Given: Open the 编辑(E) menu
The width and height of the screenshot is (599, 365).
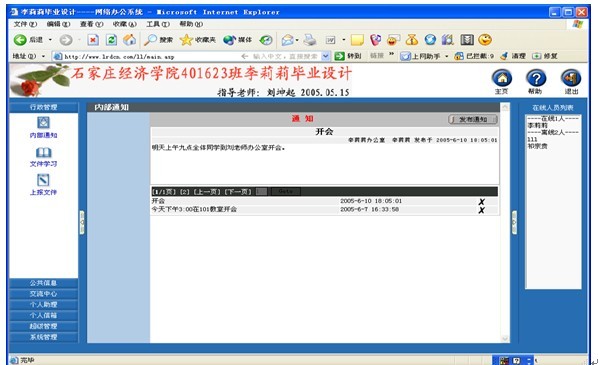Looking at the screenshot, I should [58, 24].
